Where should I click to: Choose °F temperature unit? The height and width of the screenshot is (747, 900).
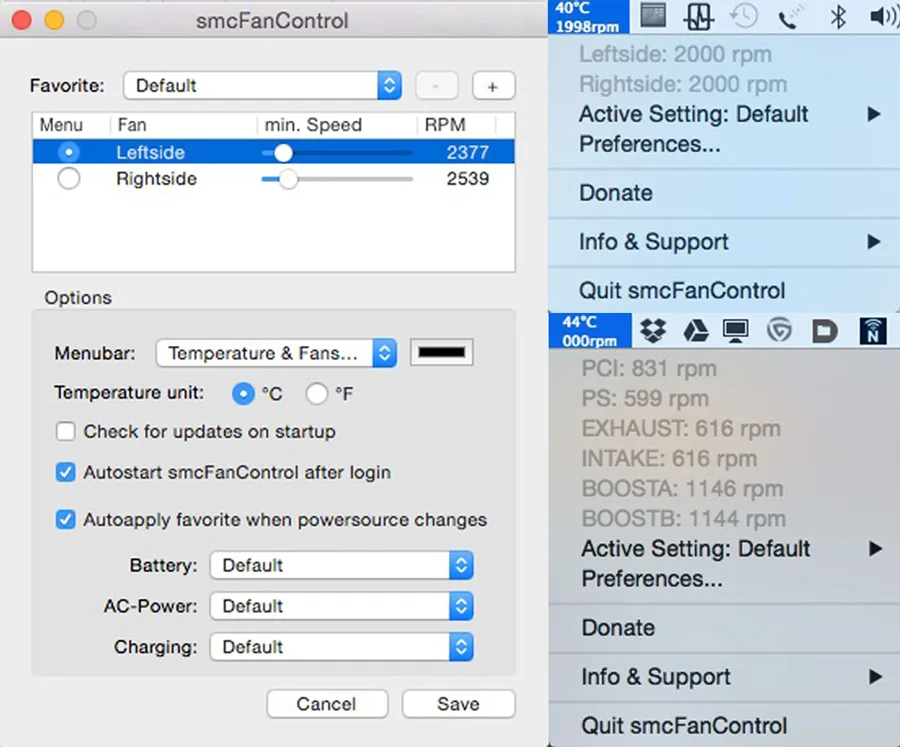pos(317,394)
